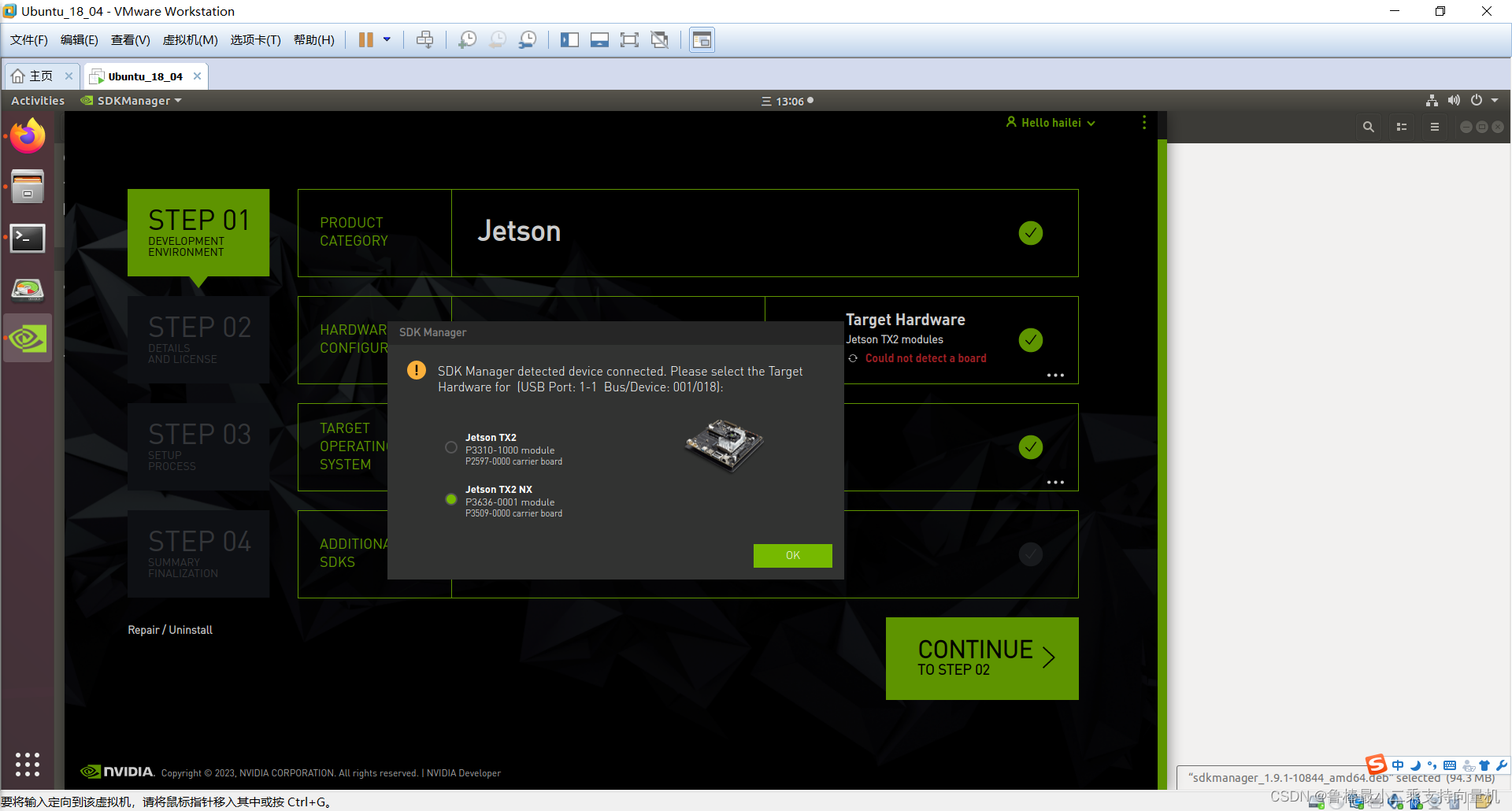Toggle VMware console view icon
The image size is (1512, 811).
click(702, 40)
